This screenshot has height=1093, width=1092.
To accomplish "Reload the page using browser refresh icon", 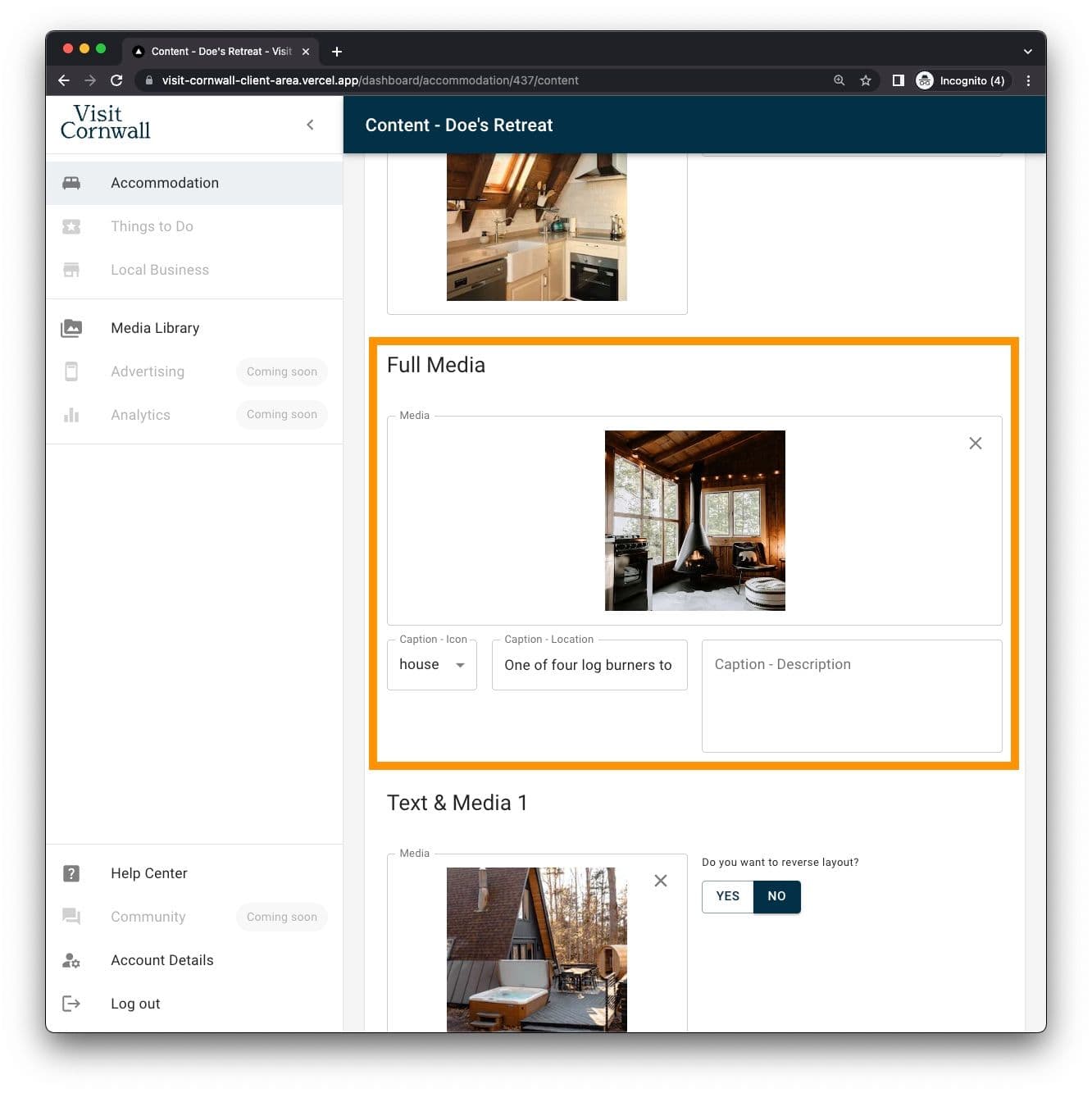I will pos(116,80).
